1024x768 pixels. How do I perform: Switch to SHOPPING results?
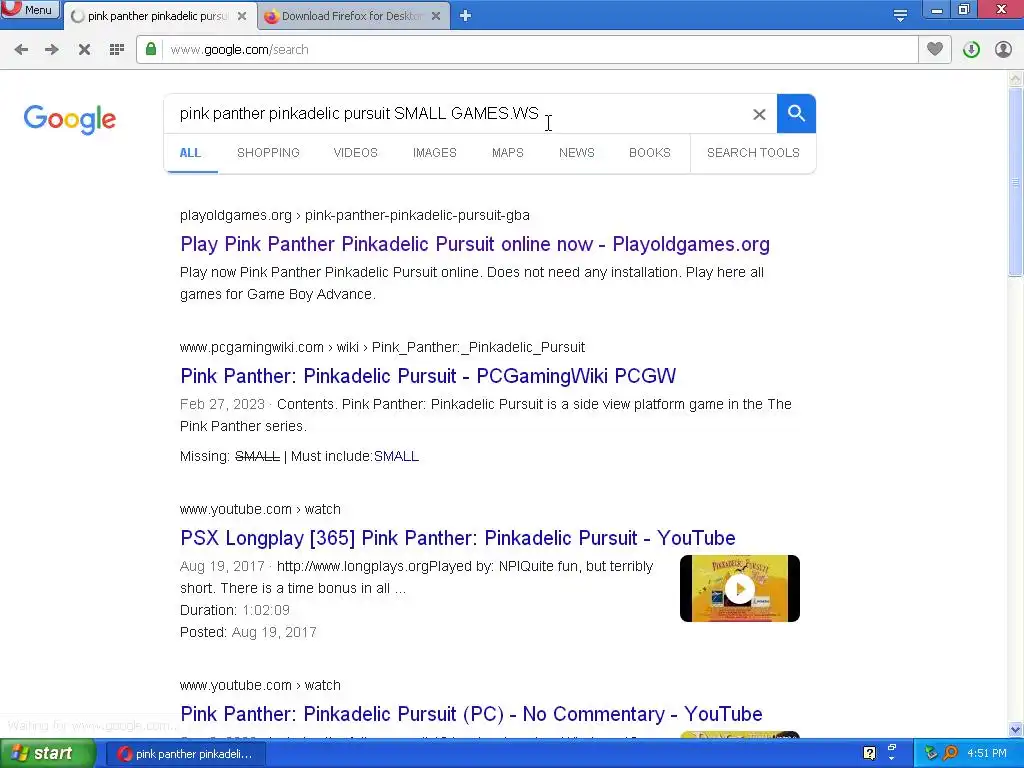tap(268, 153)
